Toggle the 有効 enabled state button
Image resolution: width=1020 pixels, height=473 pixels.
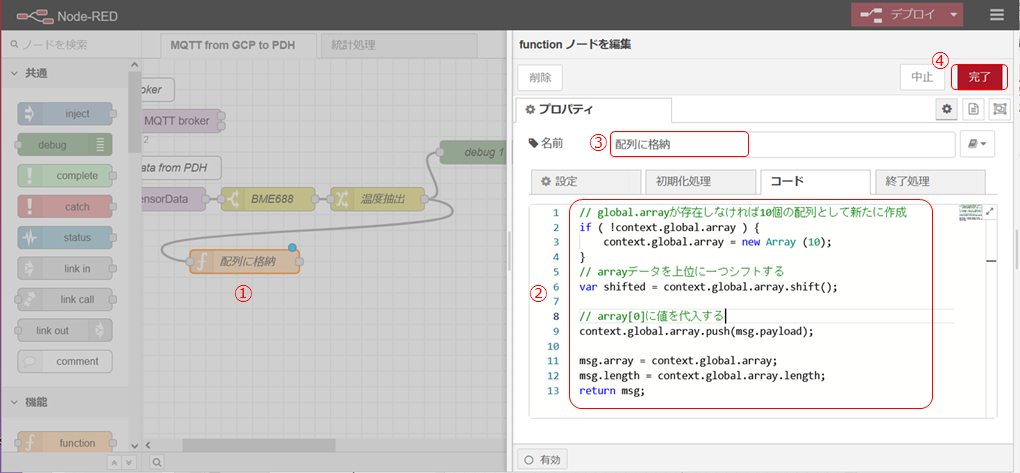[544, 460]
